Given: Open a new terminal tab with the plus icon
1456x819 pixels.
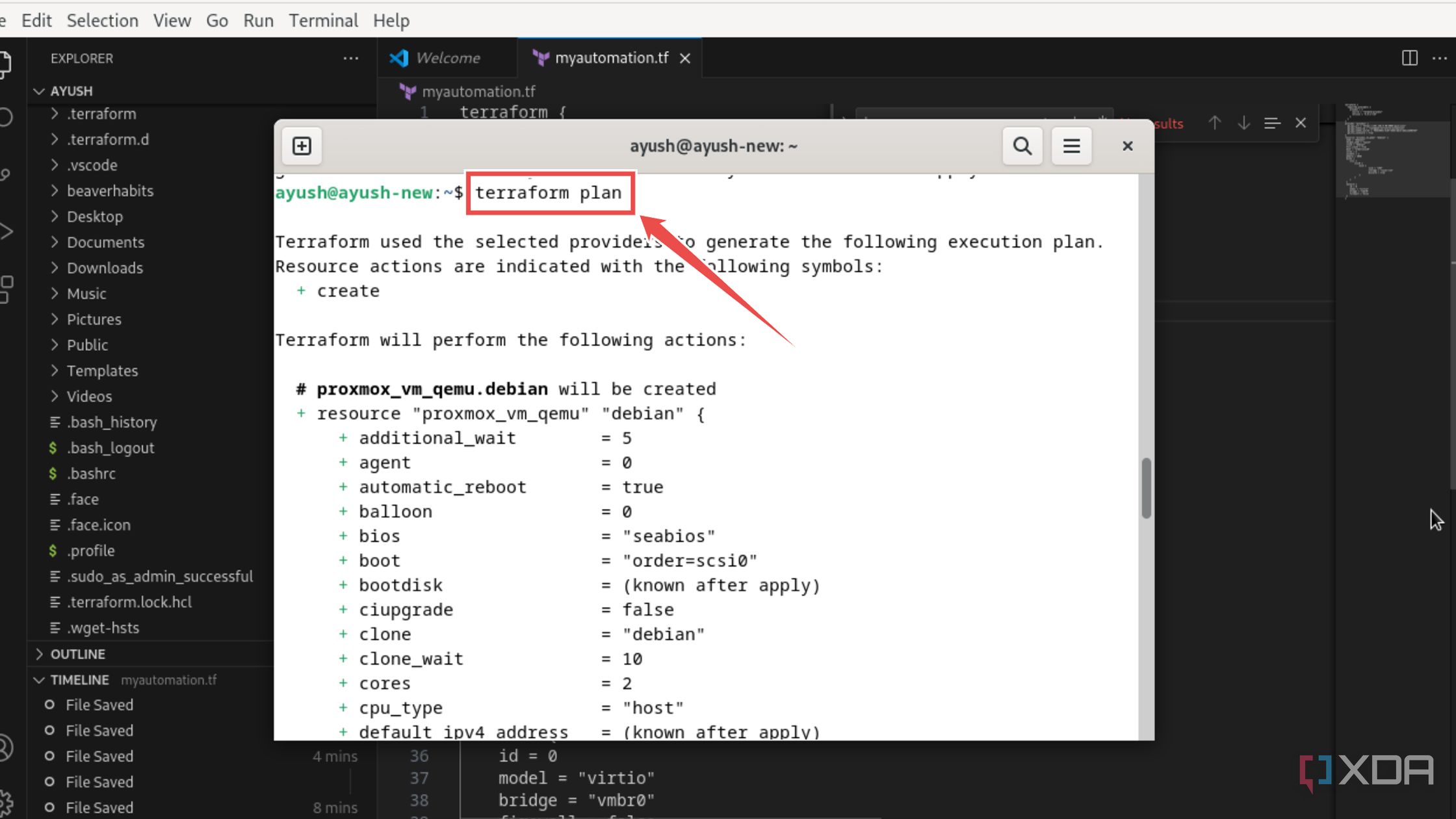Looking at the screenshot, I should (301, 146).
